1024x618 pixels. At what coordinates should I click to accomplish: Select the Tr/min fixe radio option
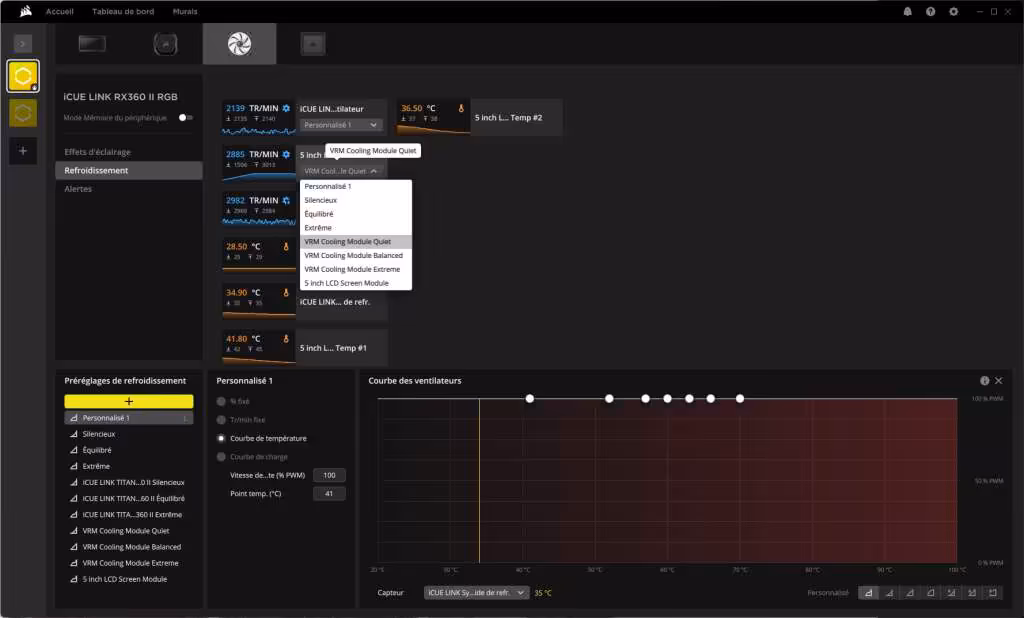point(221,420)
